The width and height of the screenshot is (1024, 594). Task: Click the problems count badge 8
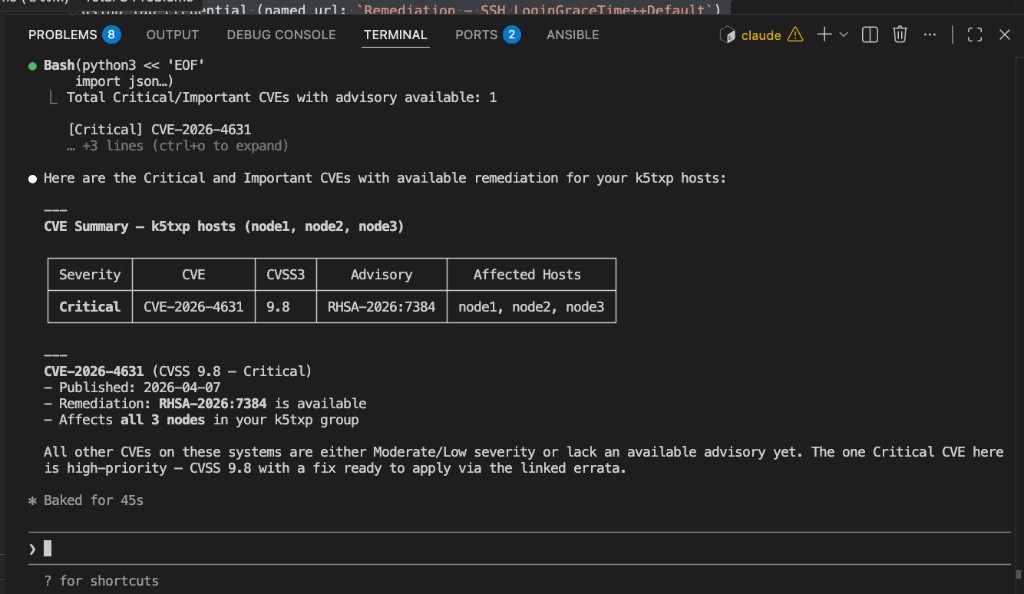111,35
